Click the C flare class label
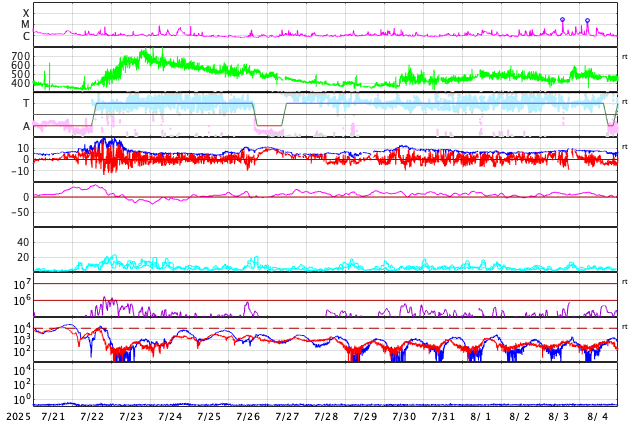Viewport: 634px width, 424px height. 26,36
